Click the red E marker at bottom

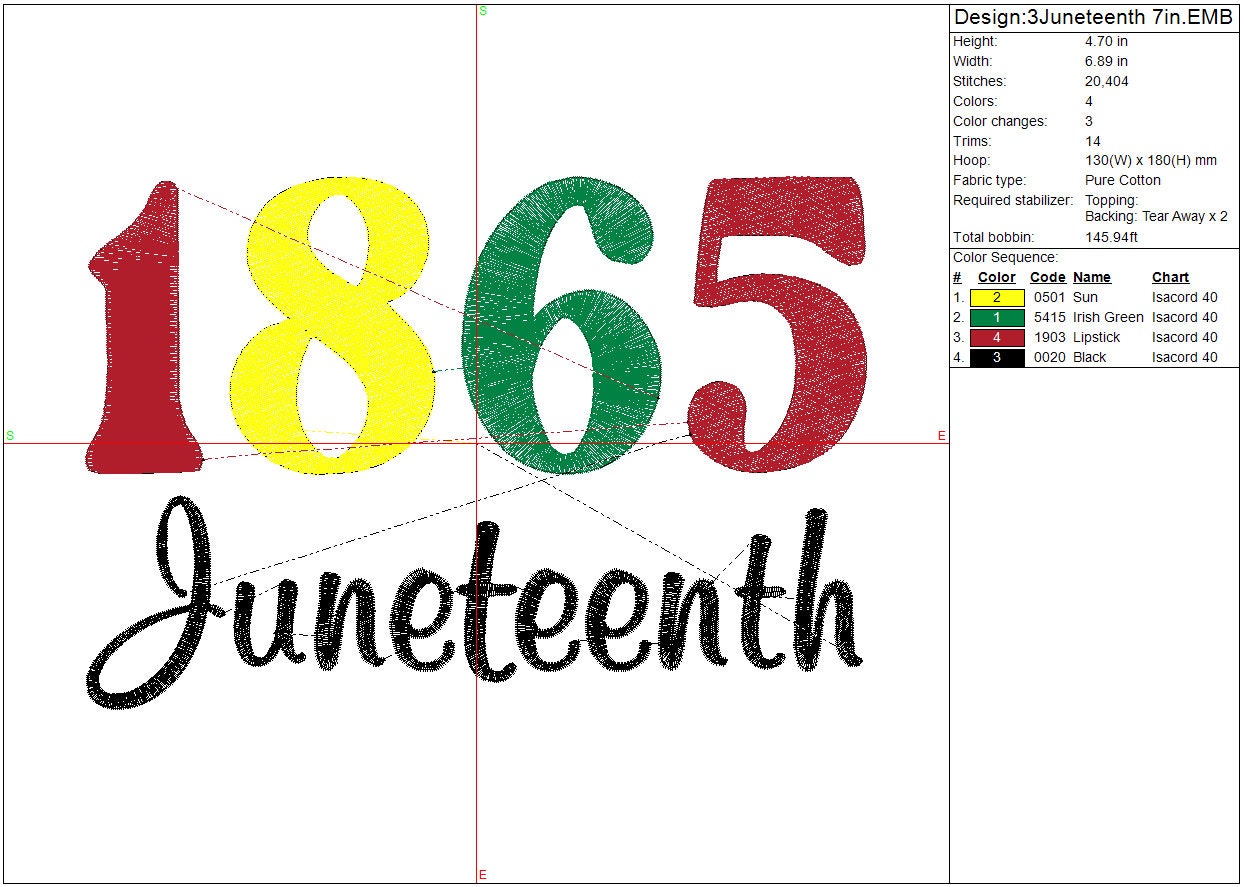click(x=483, y=875)
